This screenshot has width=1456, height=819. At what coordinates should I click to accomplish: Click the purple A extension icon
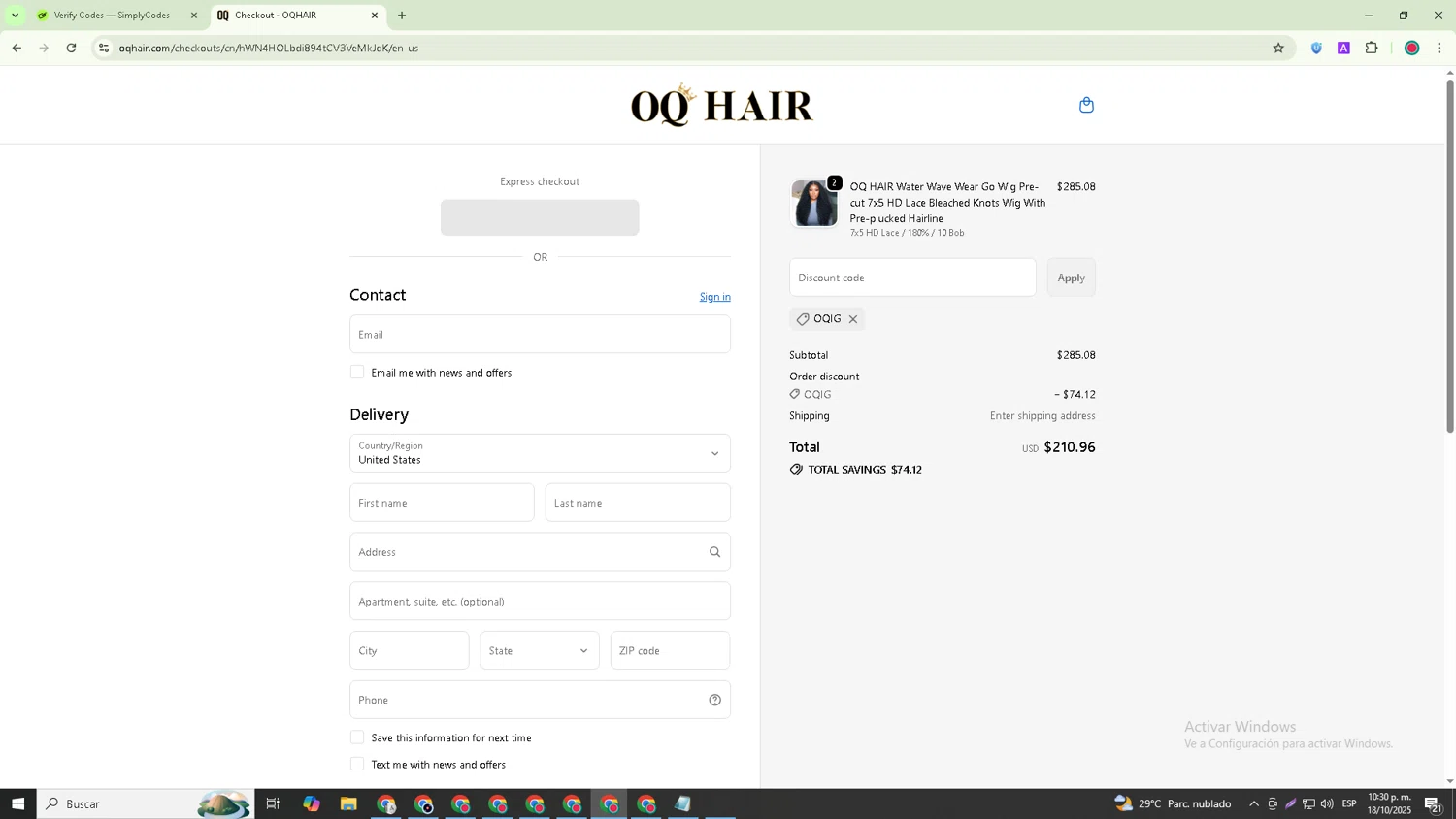(1343, 48)
